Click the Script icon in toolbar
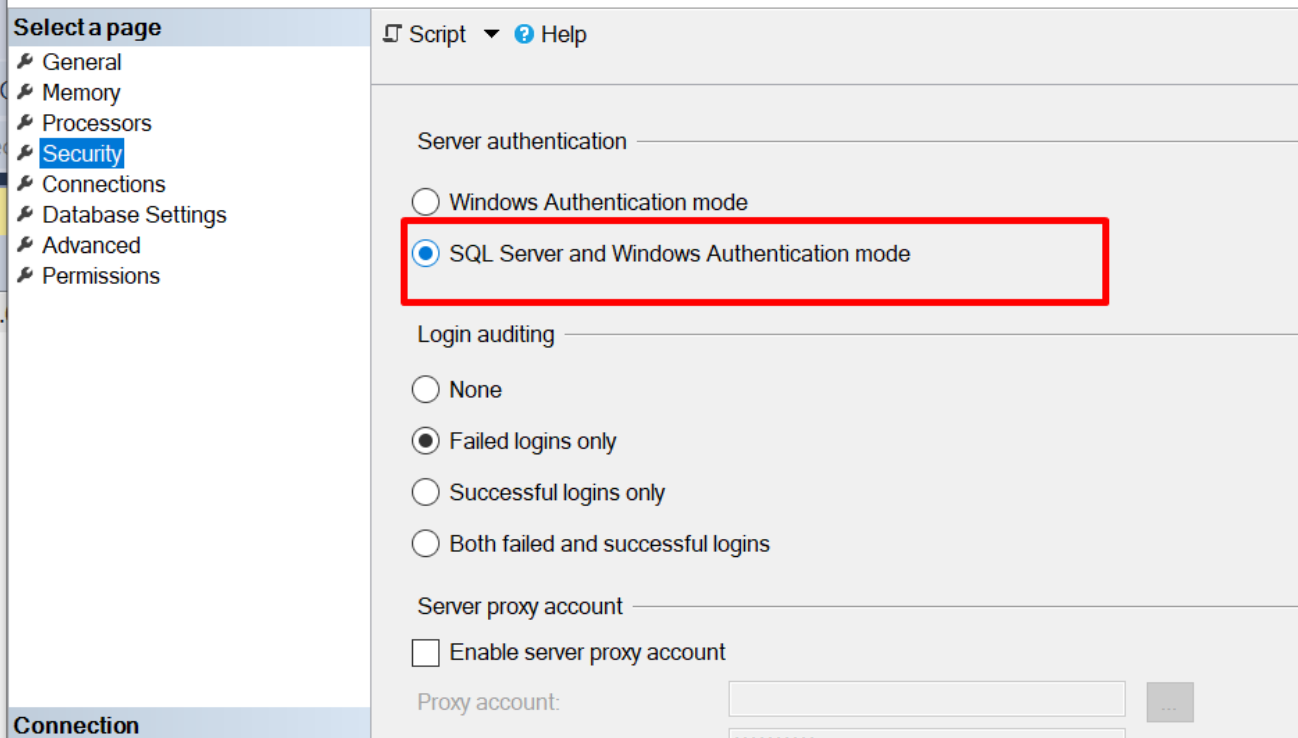Image resolution: width=1298 pixels, height=738 pixels. (x=392, y=34)
